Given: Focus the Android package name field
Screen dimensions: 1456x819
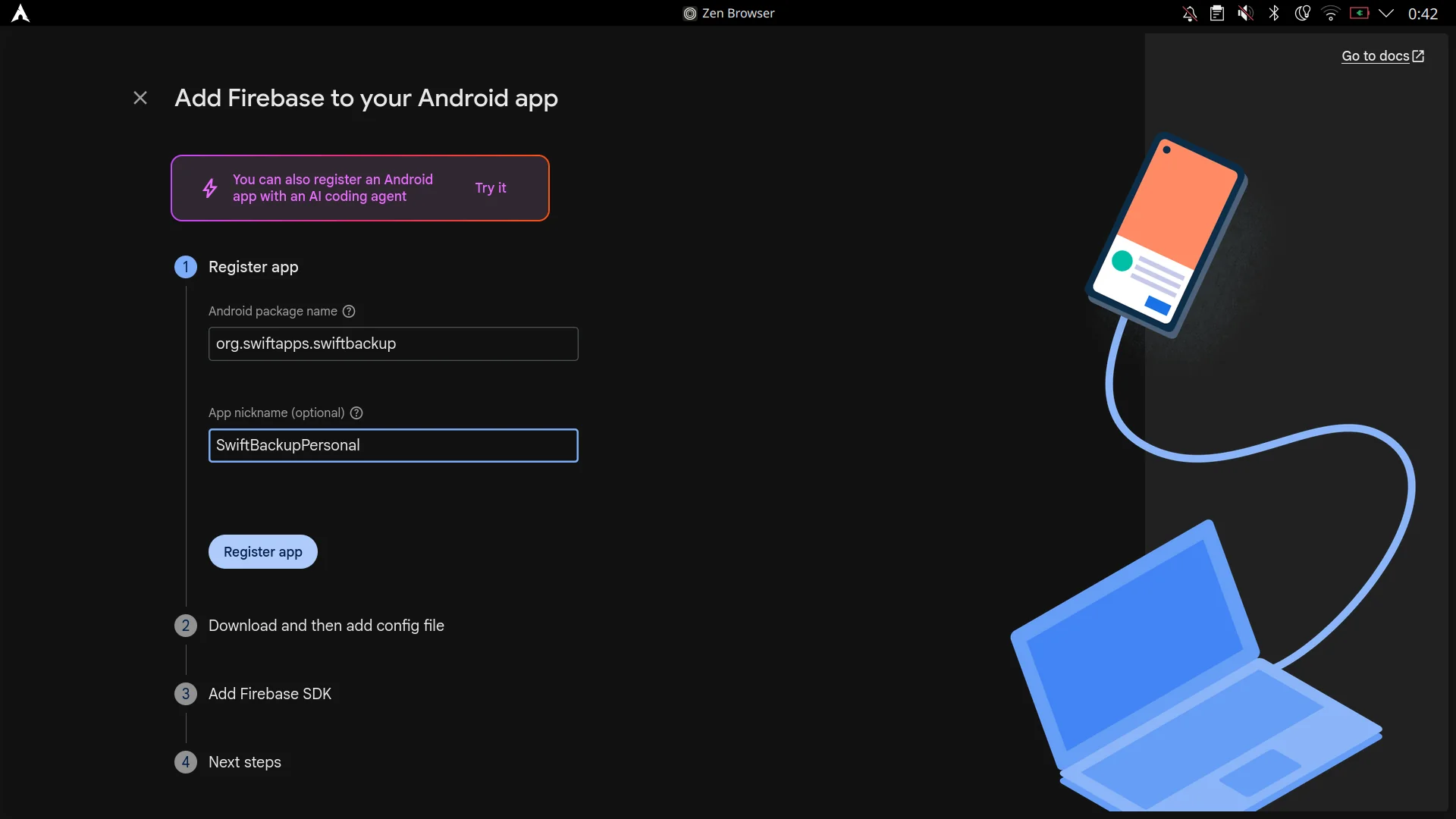Looking at the screenshot, I should (393, 344).
